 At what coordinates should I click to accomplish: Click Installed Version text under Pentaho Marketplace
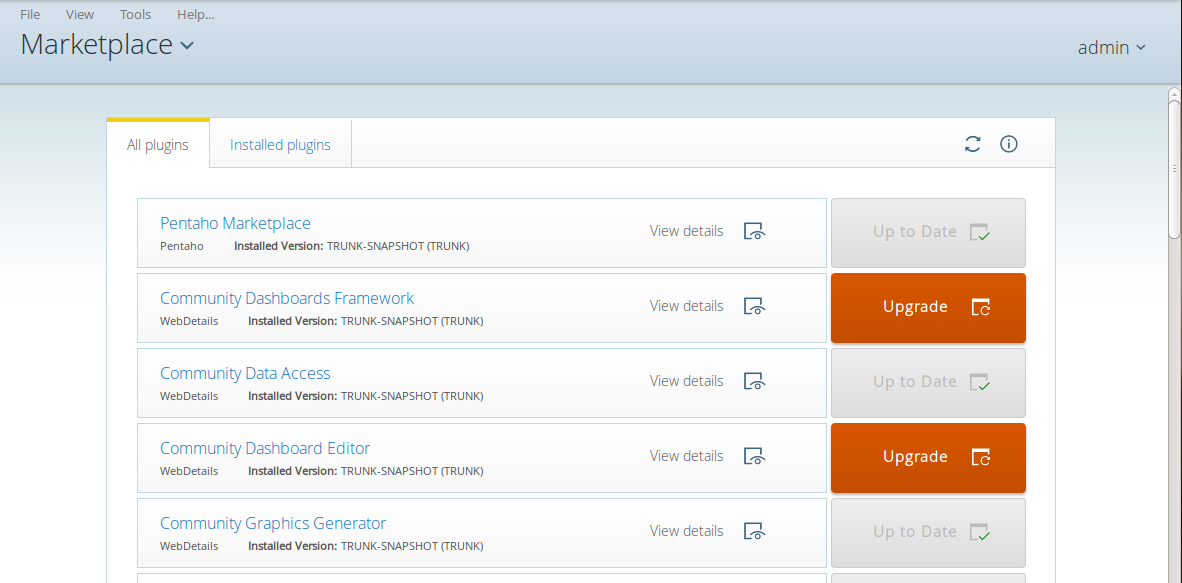[351, 246]
